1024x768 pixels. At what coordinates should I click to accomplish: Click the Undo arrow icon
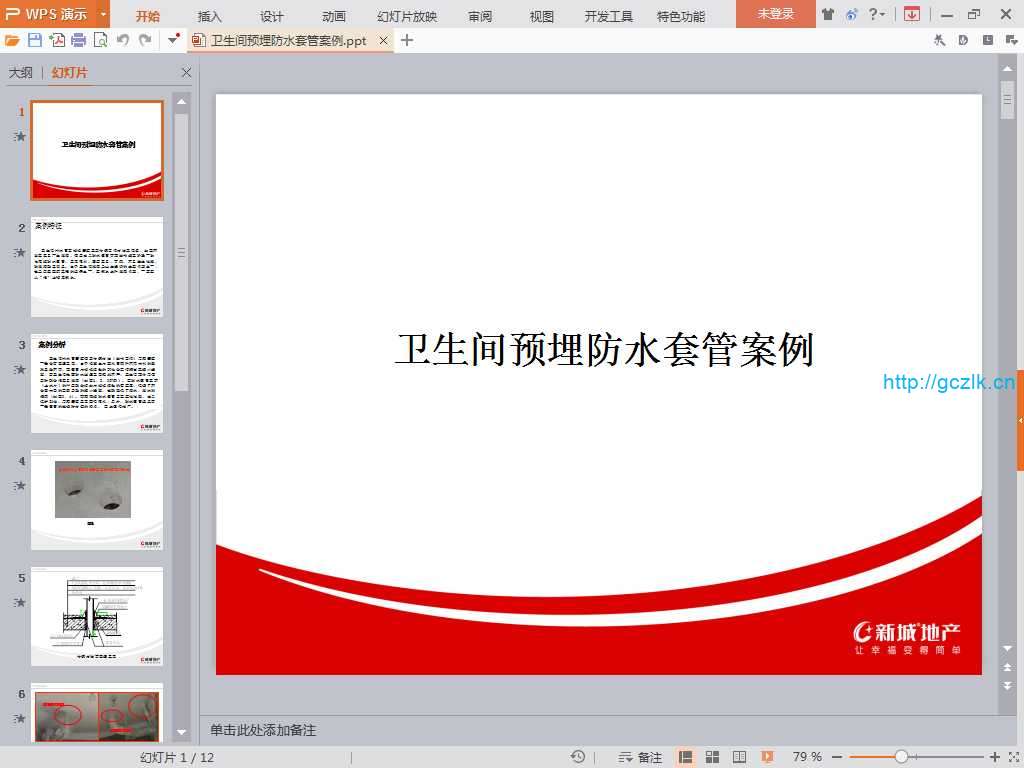pos(123,40)
